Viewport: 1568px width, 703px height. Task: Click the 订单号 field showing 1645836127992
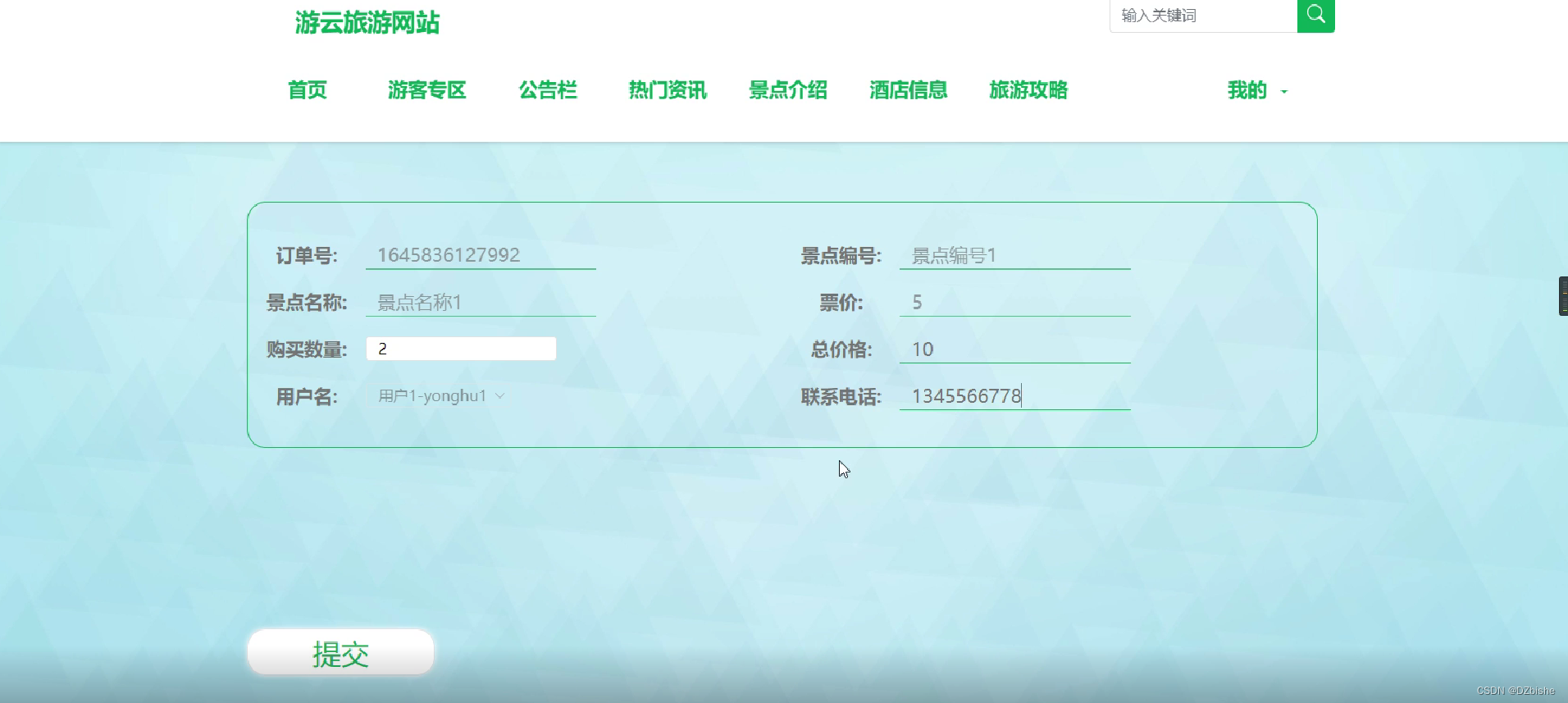(x=481, y=255)
